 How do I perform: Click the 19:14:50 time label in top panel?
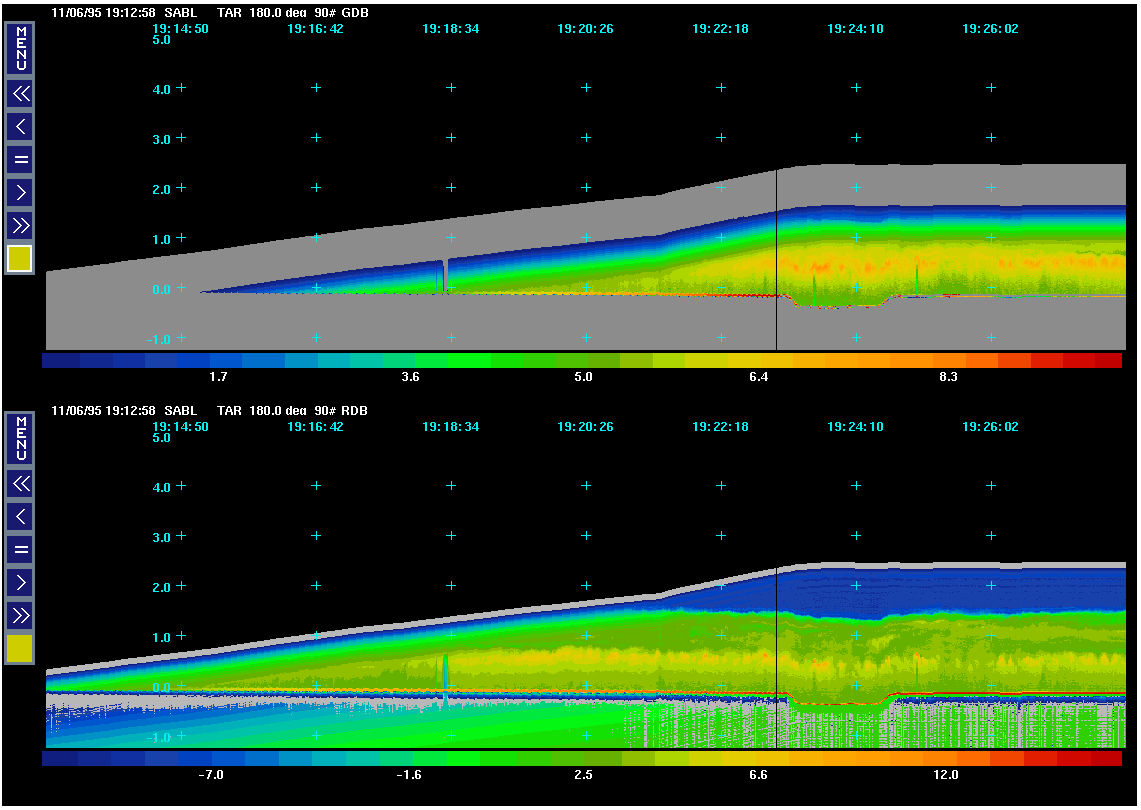(180, 29)
